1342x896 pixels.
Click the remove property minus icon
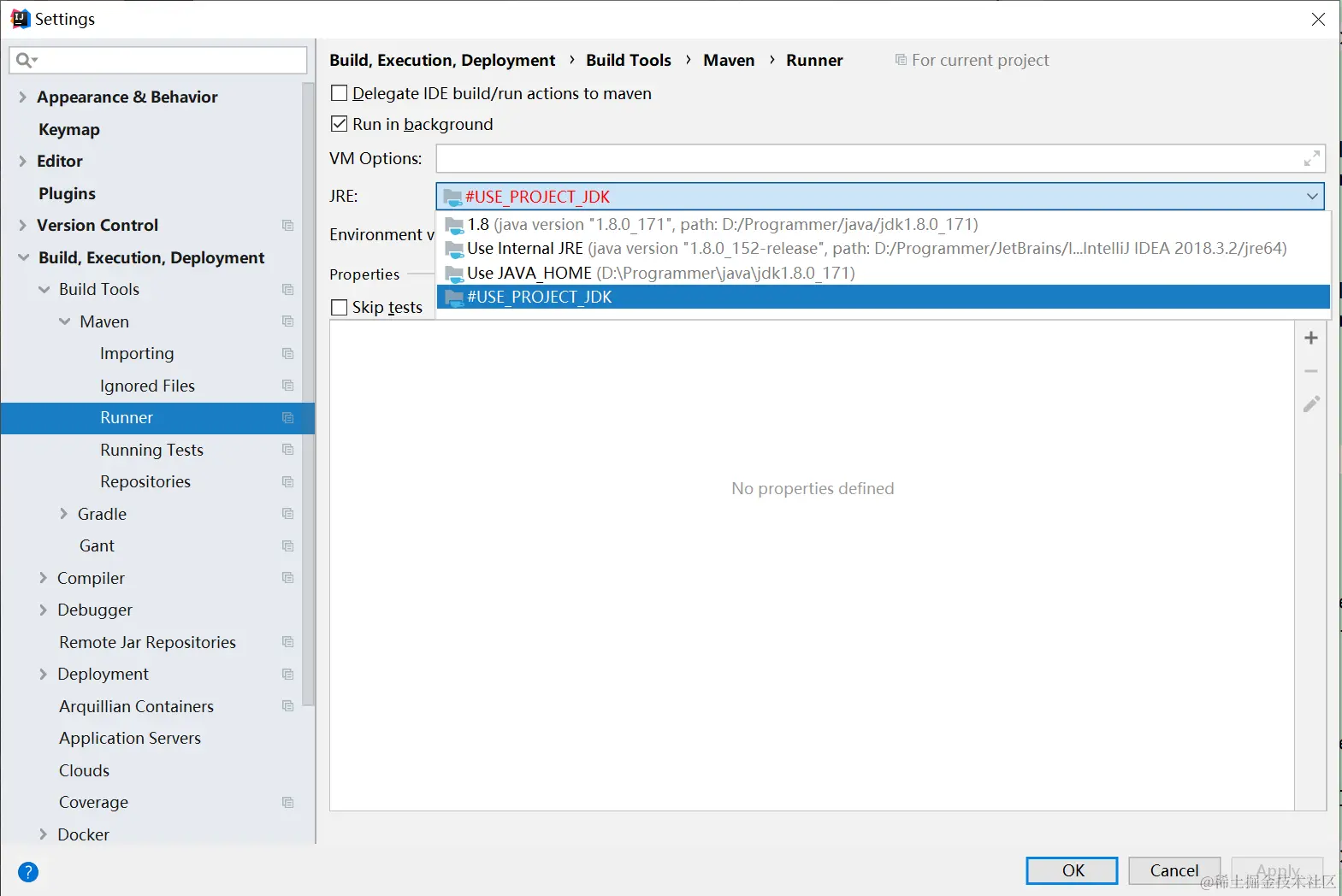1310,371
